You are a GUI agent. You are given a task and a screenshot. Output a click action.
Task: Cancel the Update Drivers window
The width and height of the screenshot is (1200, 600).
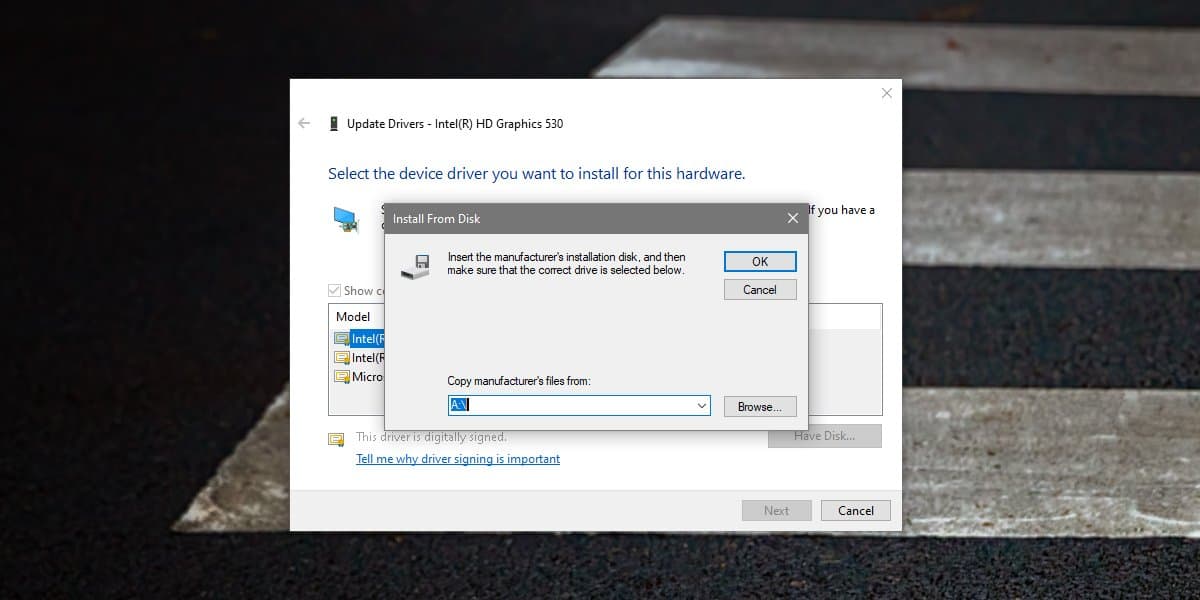pyautogui.click(x=855, y=510)
